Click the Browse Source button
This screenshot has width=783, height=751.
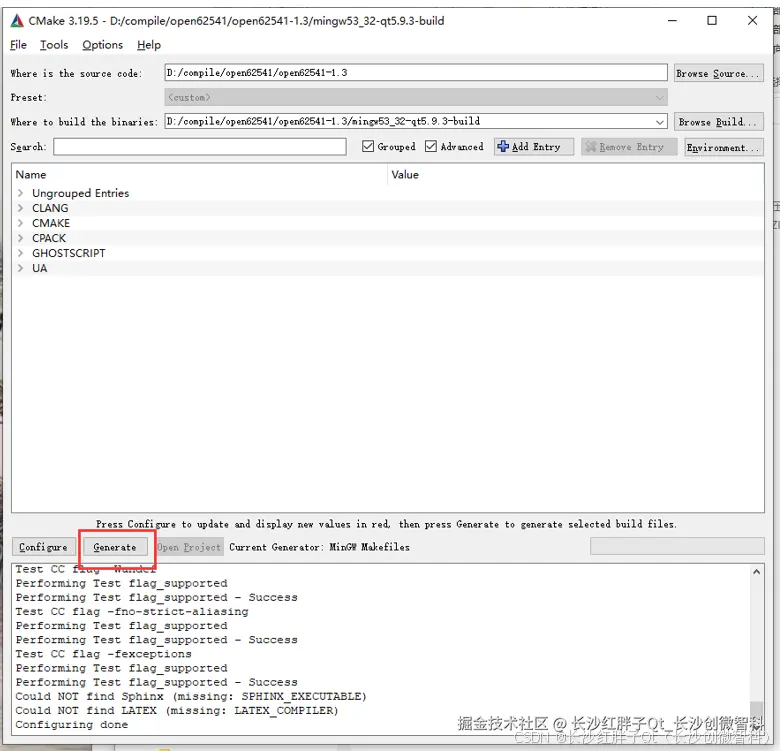coord(719,73)
